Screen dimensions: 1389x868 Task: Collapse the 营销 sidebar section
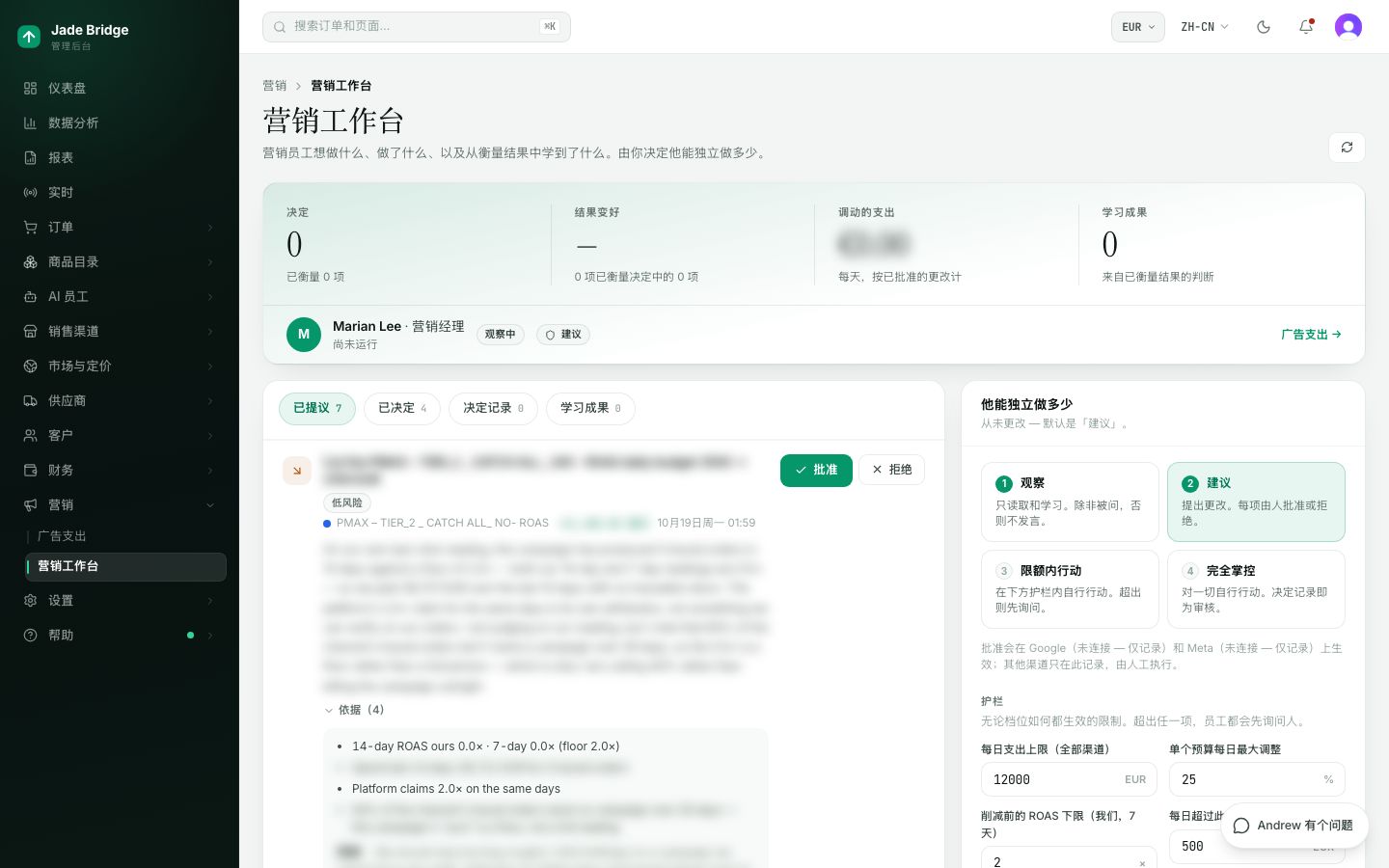[x=120, y=504]
